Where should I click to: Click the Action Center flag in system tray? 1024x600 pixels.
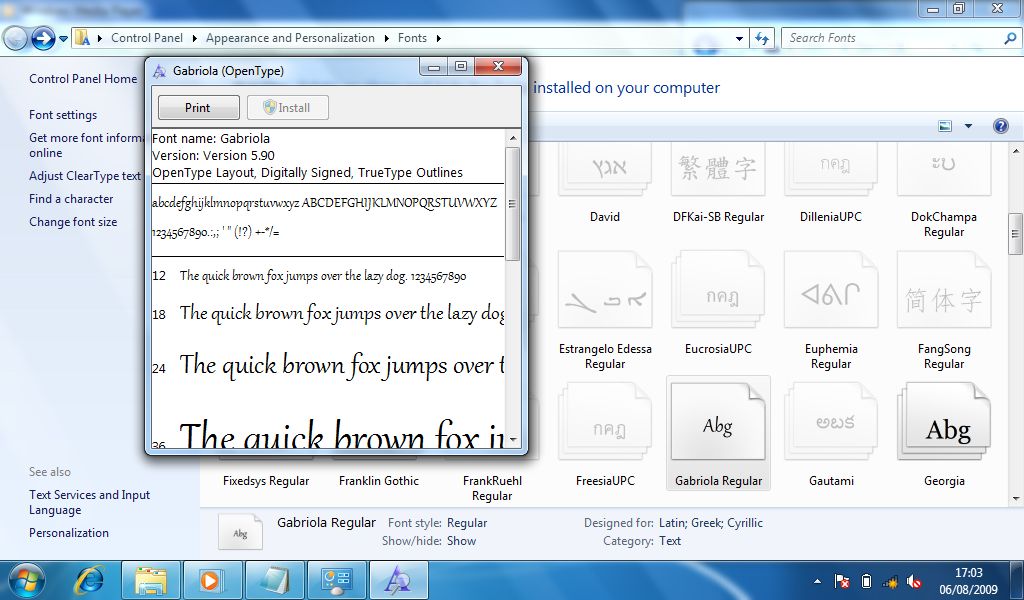coord(842,581)
